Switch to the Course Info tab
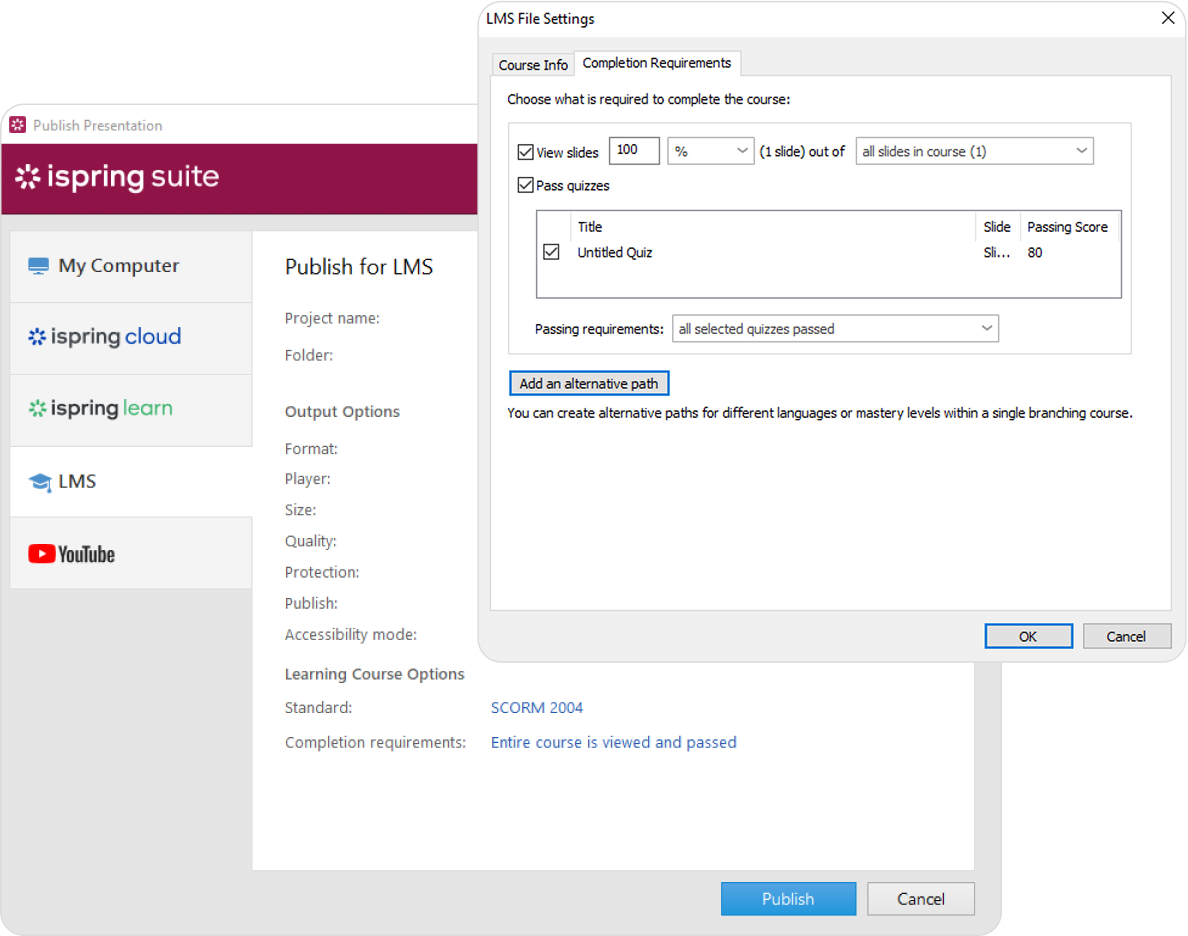 tap(533, 65)
